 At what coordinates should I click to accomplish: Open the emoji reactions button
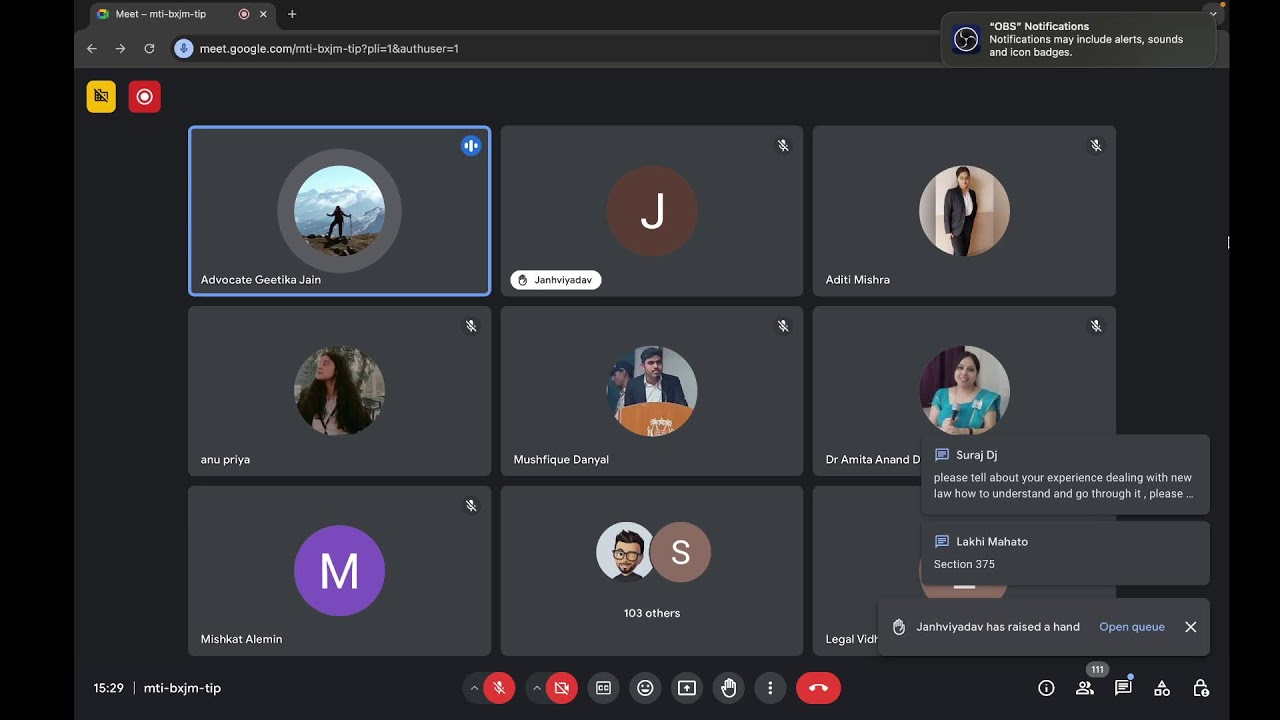point(645,688)
